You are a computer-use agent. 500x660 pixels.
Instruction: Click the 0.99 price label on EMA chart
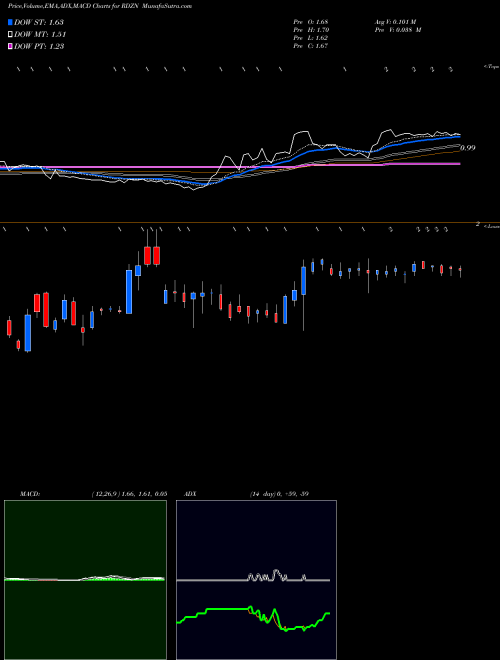click(468, 148)
